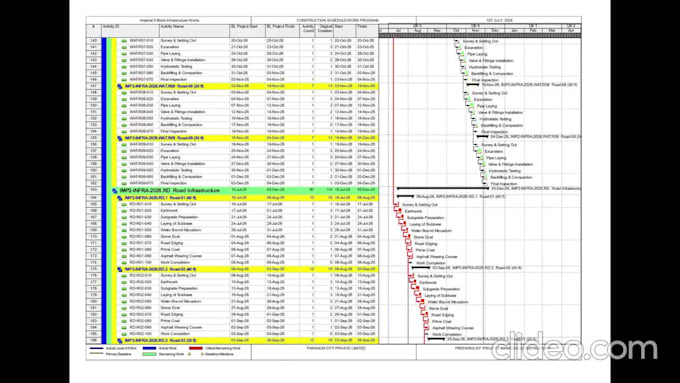The height and width of the screenshot is (383, 680).
Task: Click activity icon on row 166 Earthwork
Action: pyautogui.click(x=124, y=210)
